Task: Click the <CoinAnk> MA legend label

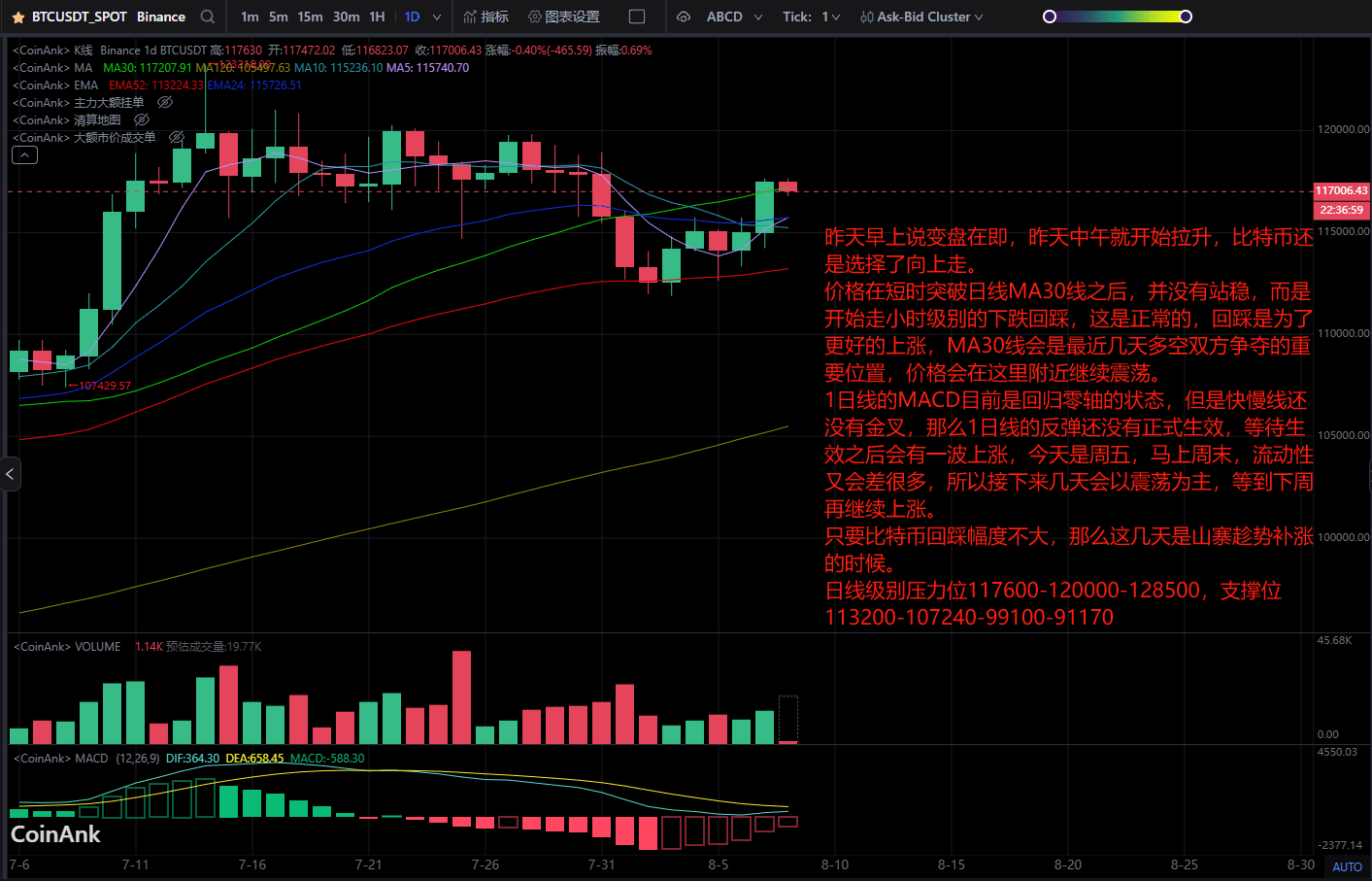Action: (x=52, y=67)
